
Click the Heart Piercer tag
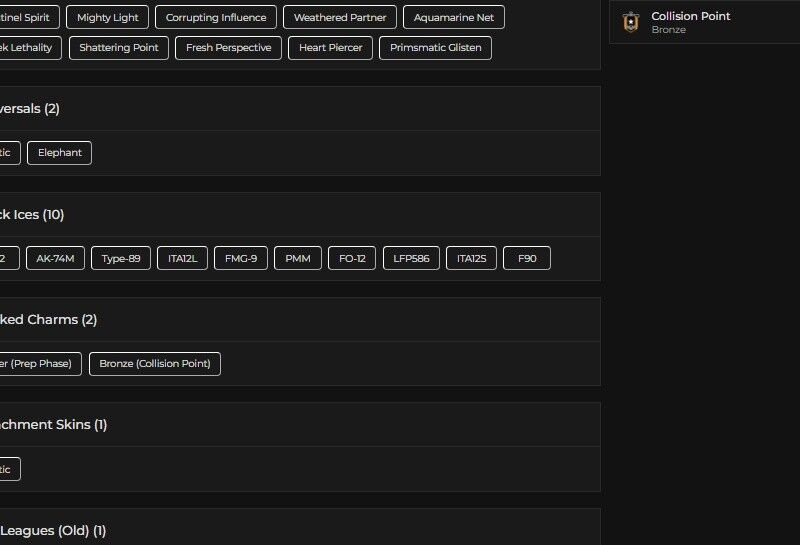click(x=331, y=47)
